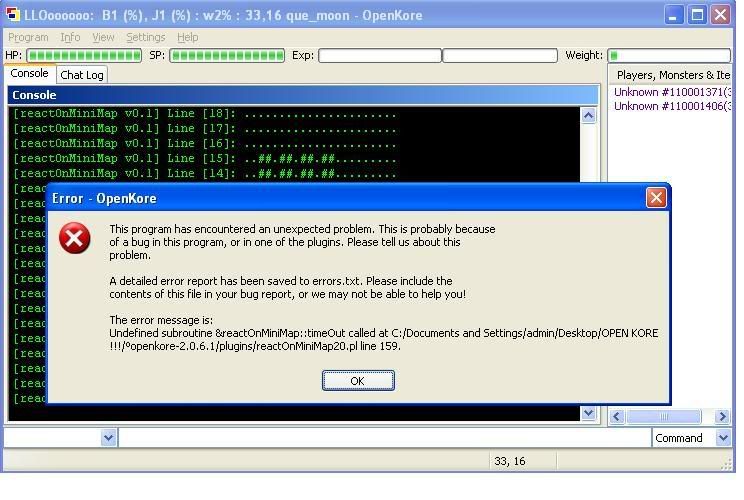Expand the left combo box dropdown arrow
The image size is (744, 500).
pos(108,437)
